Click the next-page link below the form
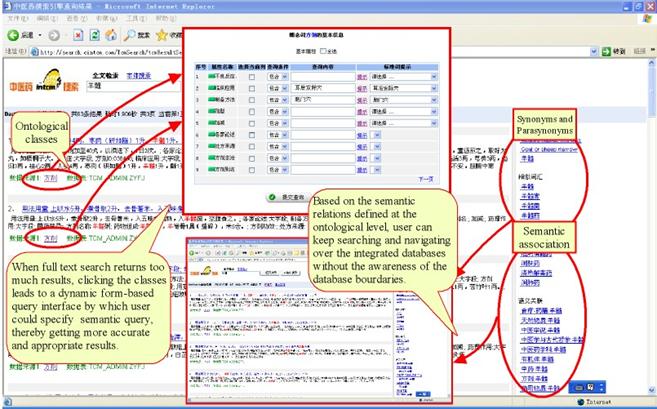The image size is (657, 409). point(425,178)
